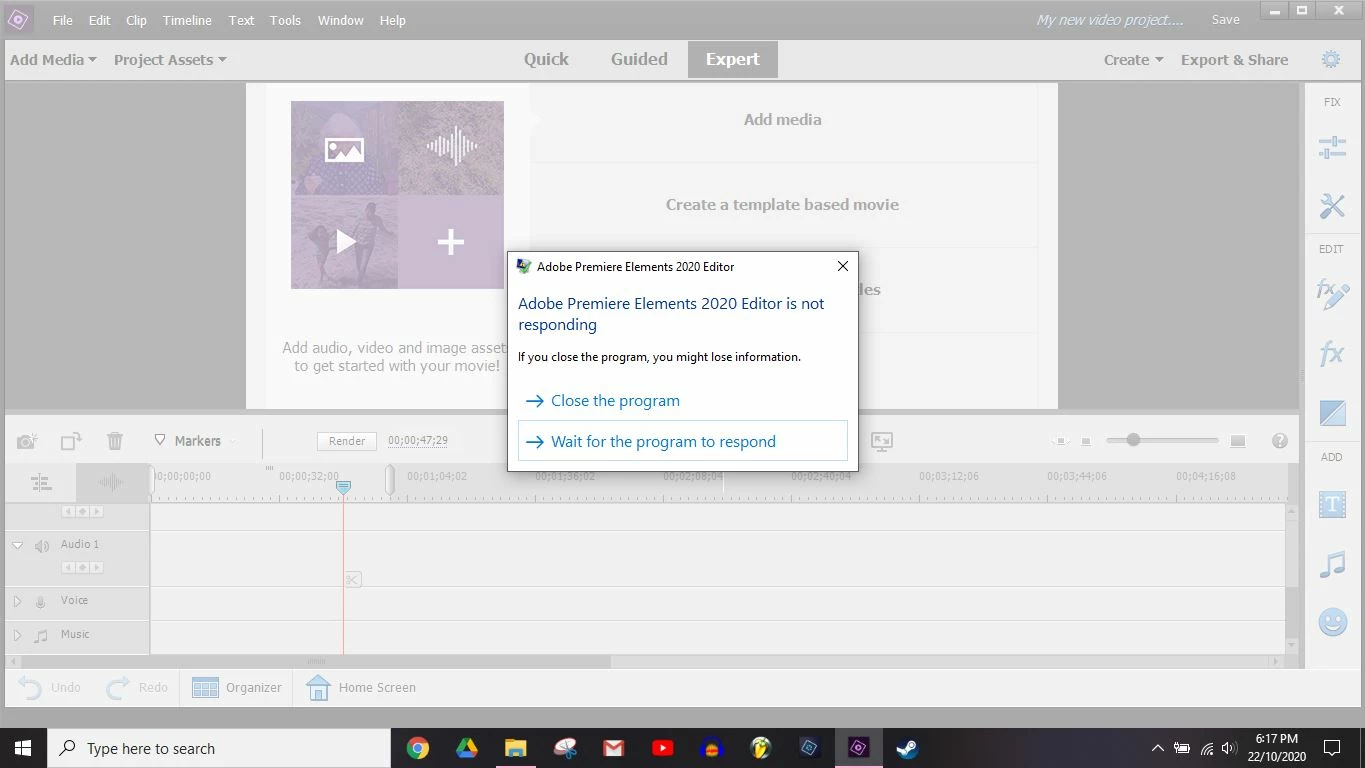
Task: Open the Graphics smiley icon
Action: pyautogui.click(x=1332, y=622)
